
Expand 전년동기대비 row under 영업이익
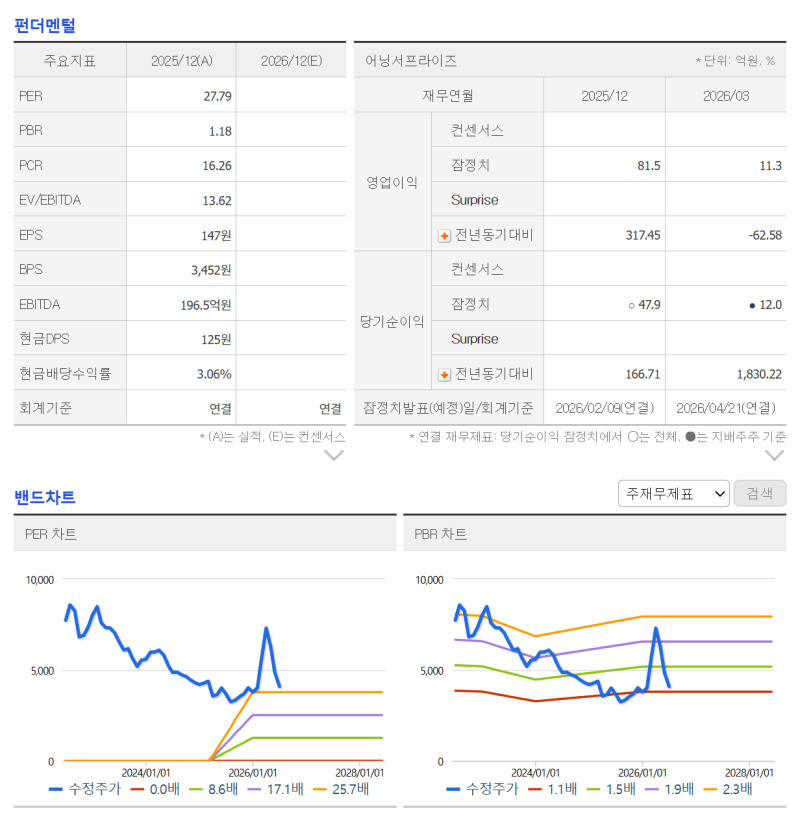(x=444, y=236)
